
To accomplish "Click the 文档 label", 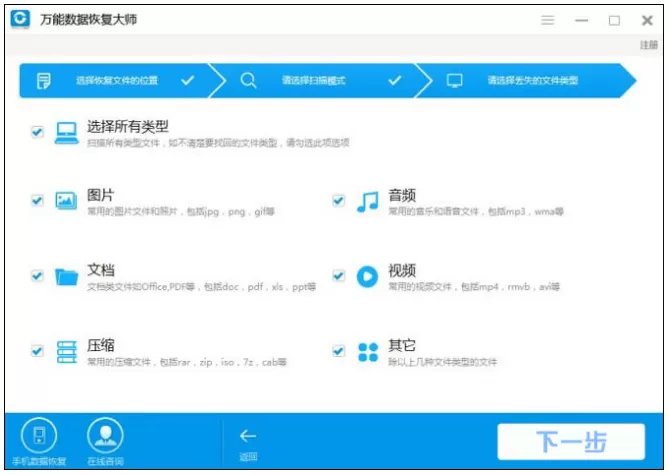I will (101, 270).
